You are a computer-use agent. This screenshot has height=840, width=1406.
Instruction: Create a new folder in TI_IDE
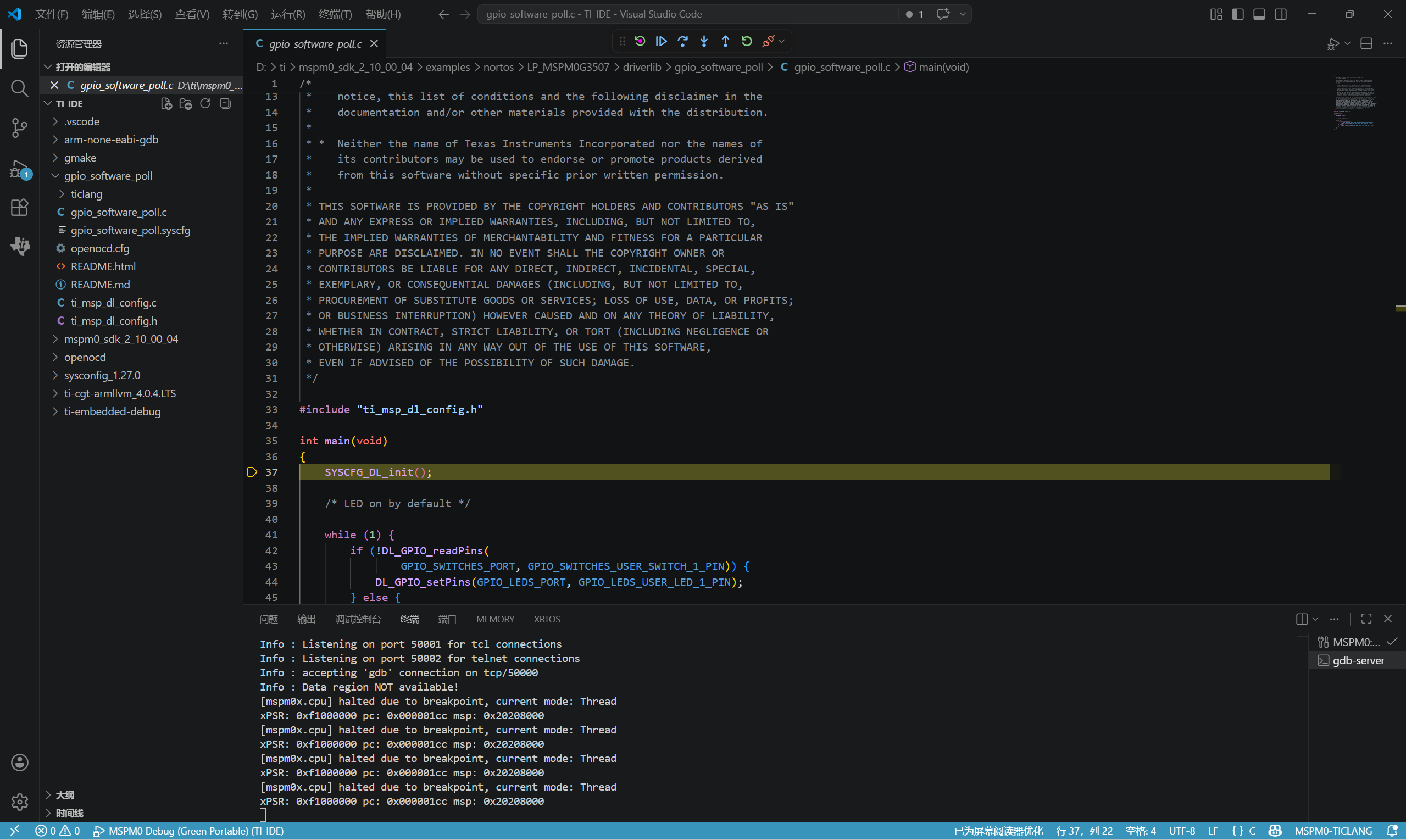click(x=186, y=104)
